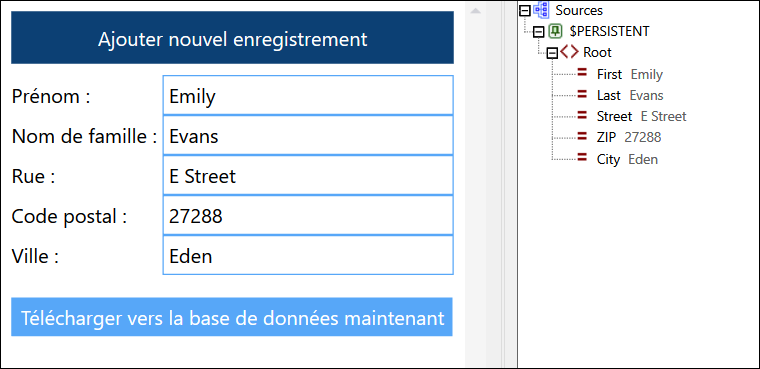Collapse the $PERSISTENT node
Viewport: 760px width, 369px height.
click(539, 32)
